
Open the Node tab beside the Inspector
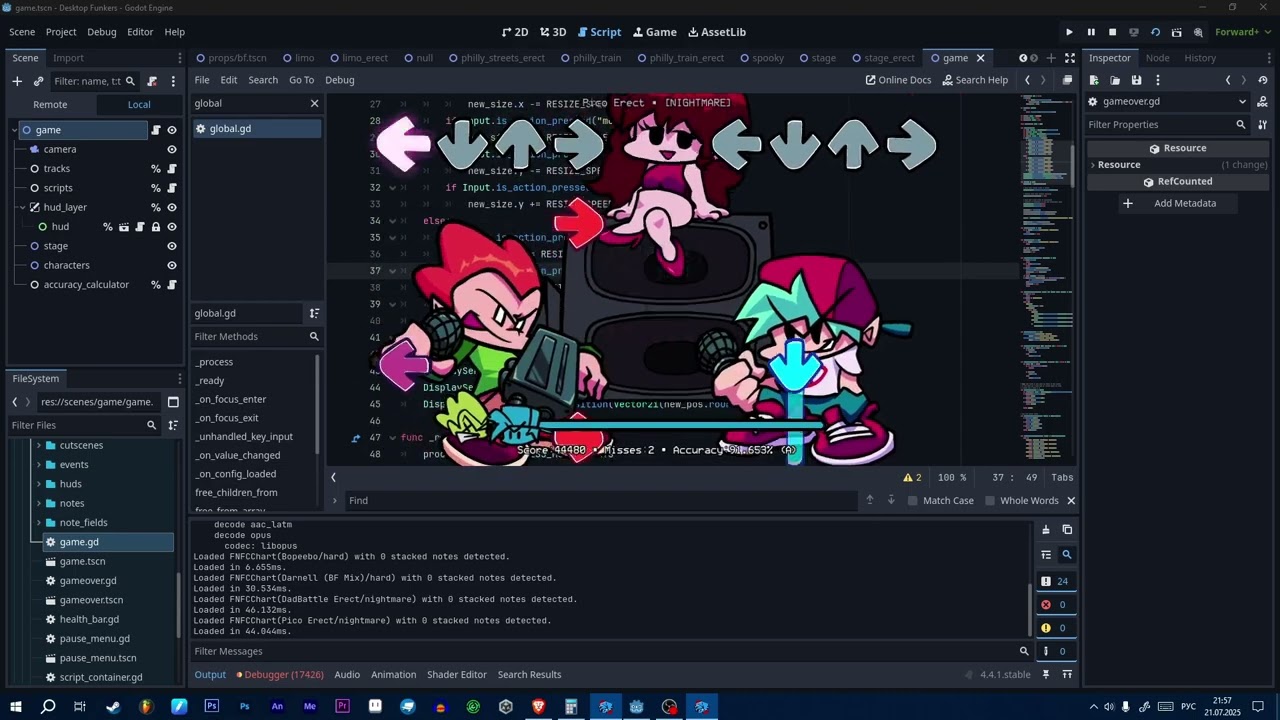click(1157, 58)
